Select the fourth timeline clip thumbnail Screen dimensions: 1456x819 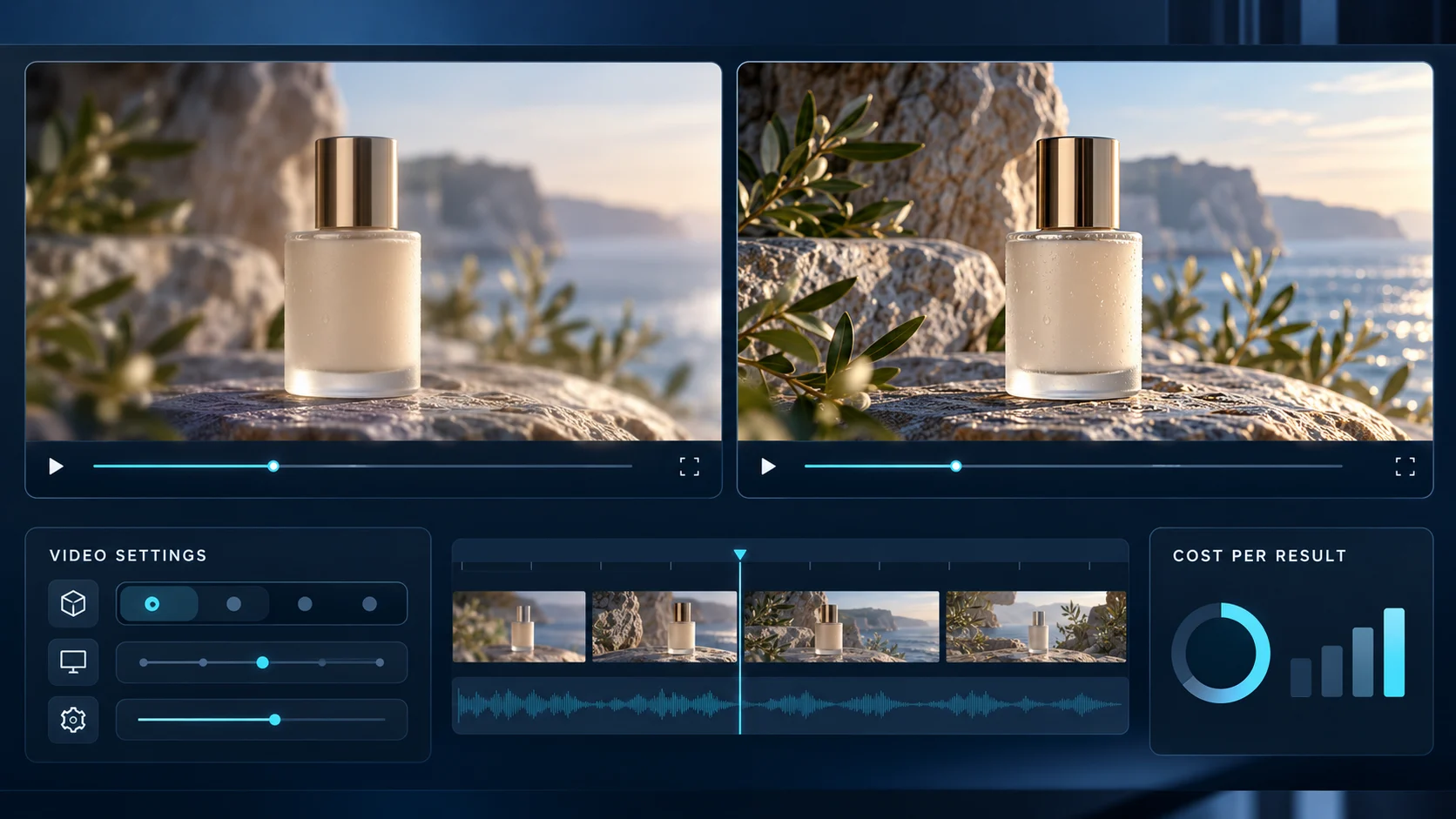click(x=1036, y=627)
